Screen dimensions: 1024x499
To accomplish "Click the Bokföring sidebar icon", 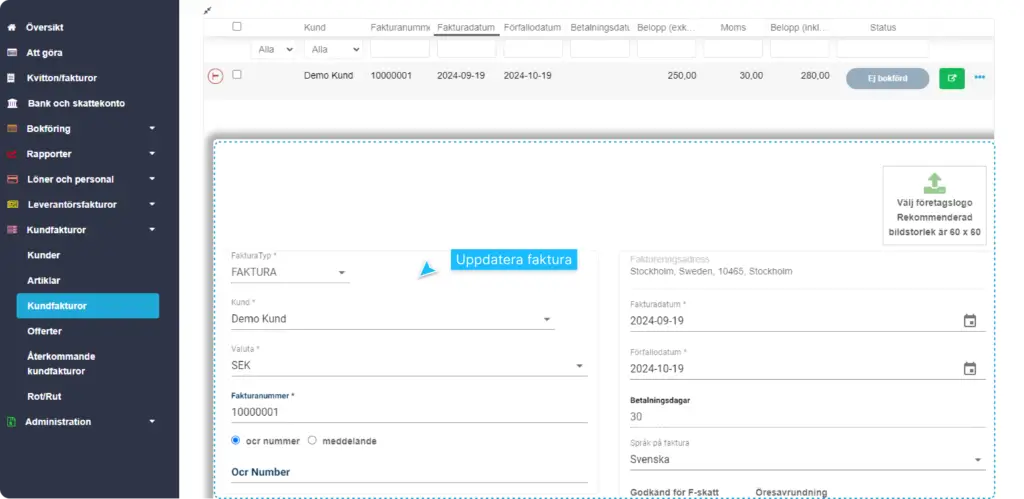I will [12, 129].
